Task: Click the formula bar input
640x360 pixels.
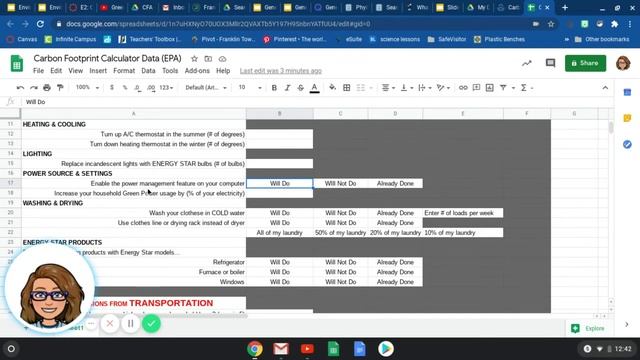Action: 318,102
